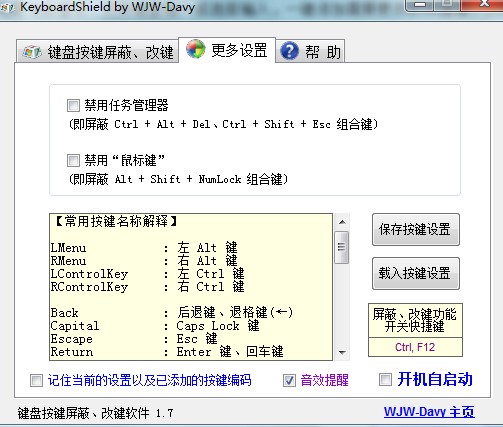Click the 屏蔽、改键功能开关快捷键 label
Image resolution: width=503 pixels, height=427 pixels.
[x=415, y=320]
